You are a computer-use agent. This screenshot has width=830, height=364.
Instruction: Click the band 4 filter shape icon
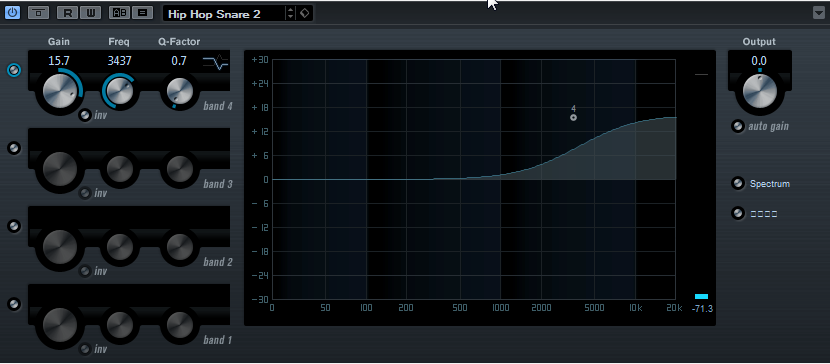[x=215, y=63]
